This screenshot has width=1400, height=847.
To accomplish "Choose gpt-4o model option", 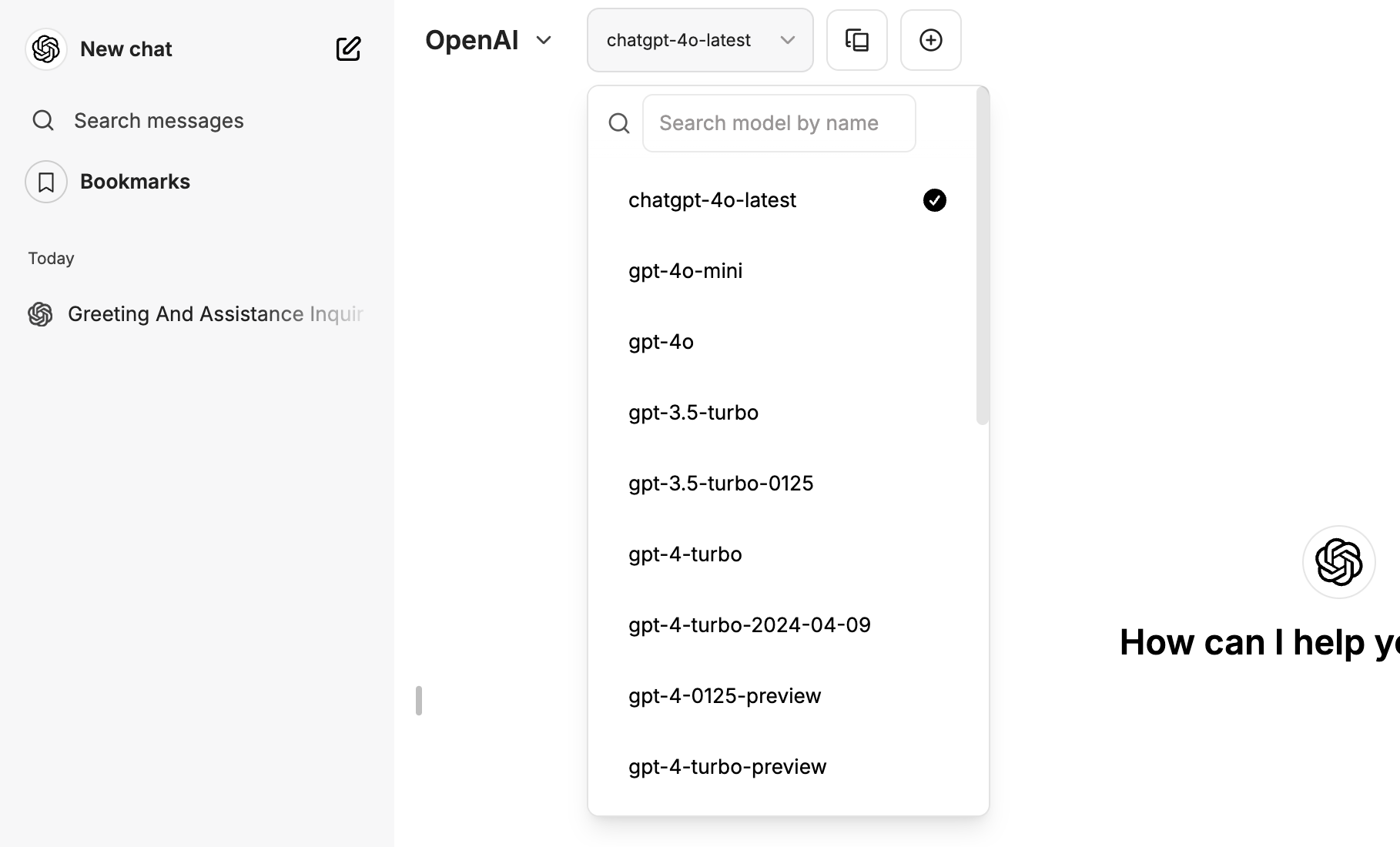I will [x=661, y=342].
